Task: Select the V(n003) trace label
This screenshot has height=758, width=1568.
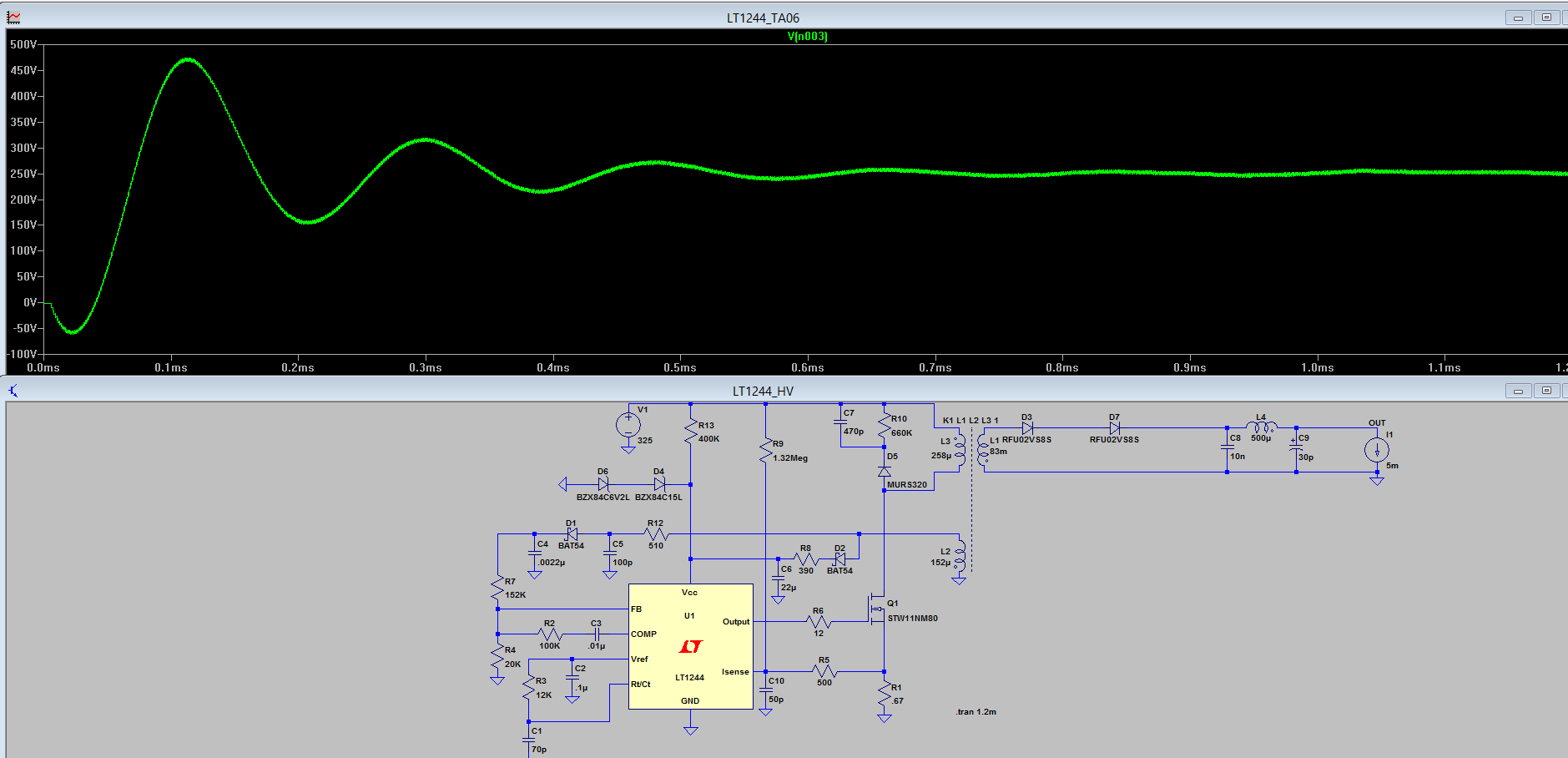Action: [807, 36]
